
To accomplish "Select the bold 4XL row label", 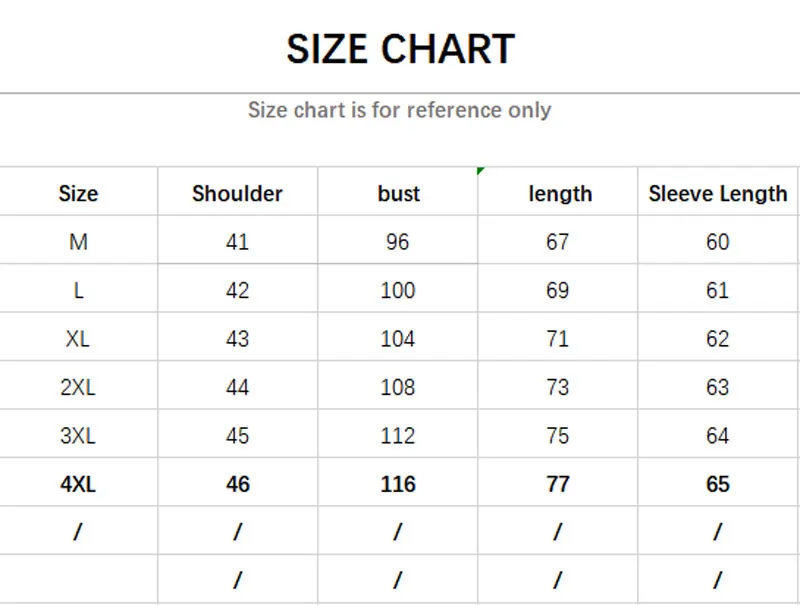I will 78,484.
